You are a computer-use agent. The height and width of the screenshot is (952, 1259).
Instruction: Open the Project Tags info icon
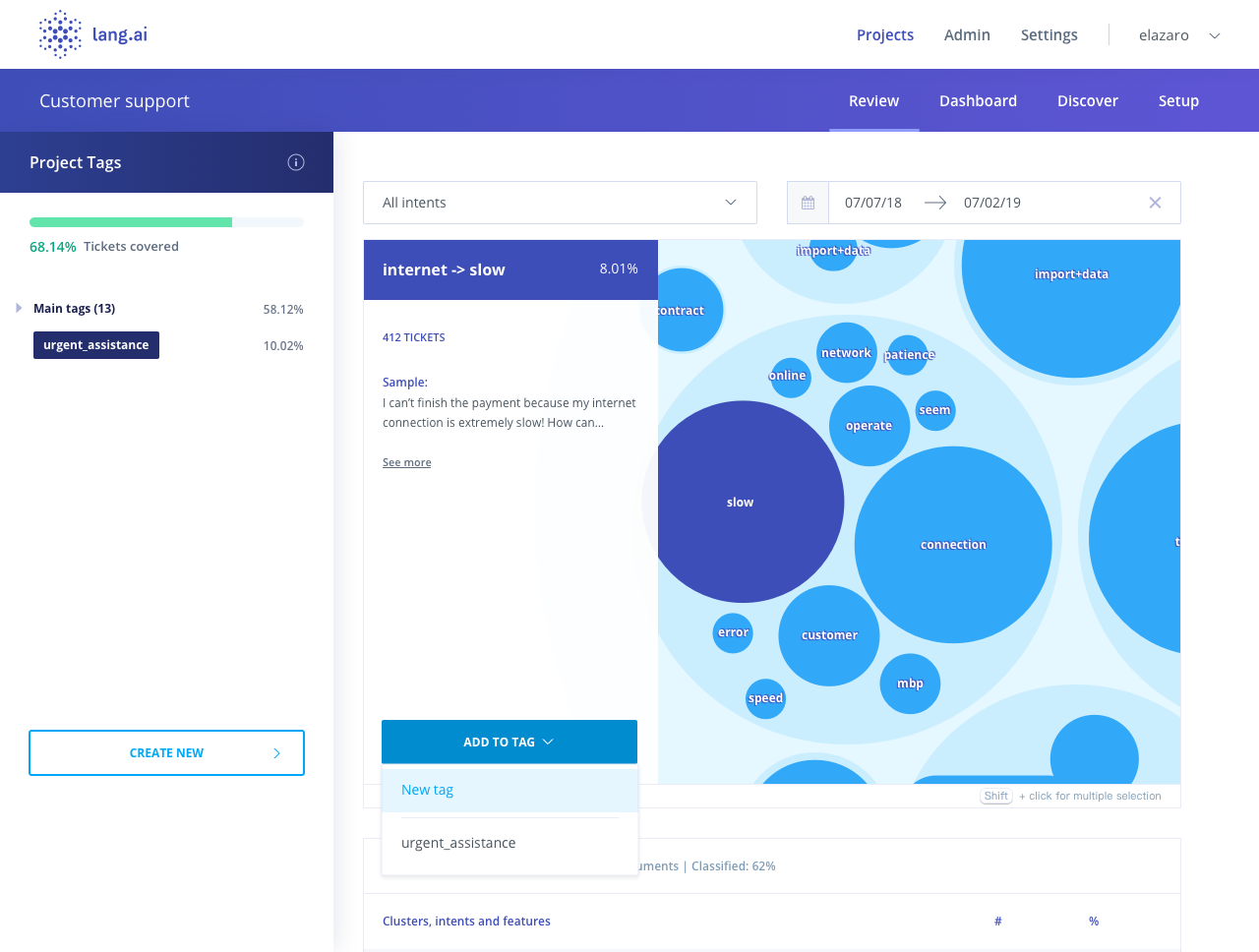tap(296, 162)
